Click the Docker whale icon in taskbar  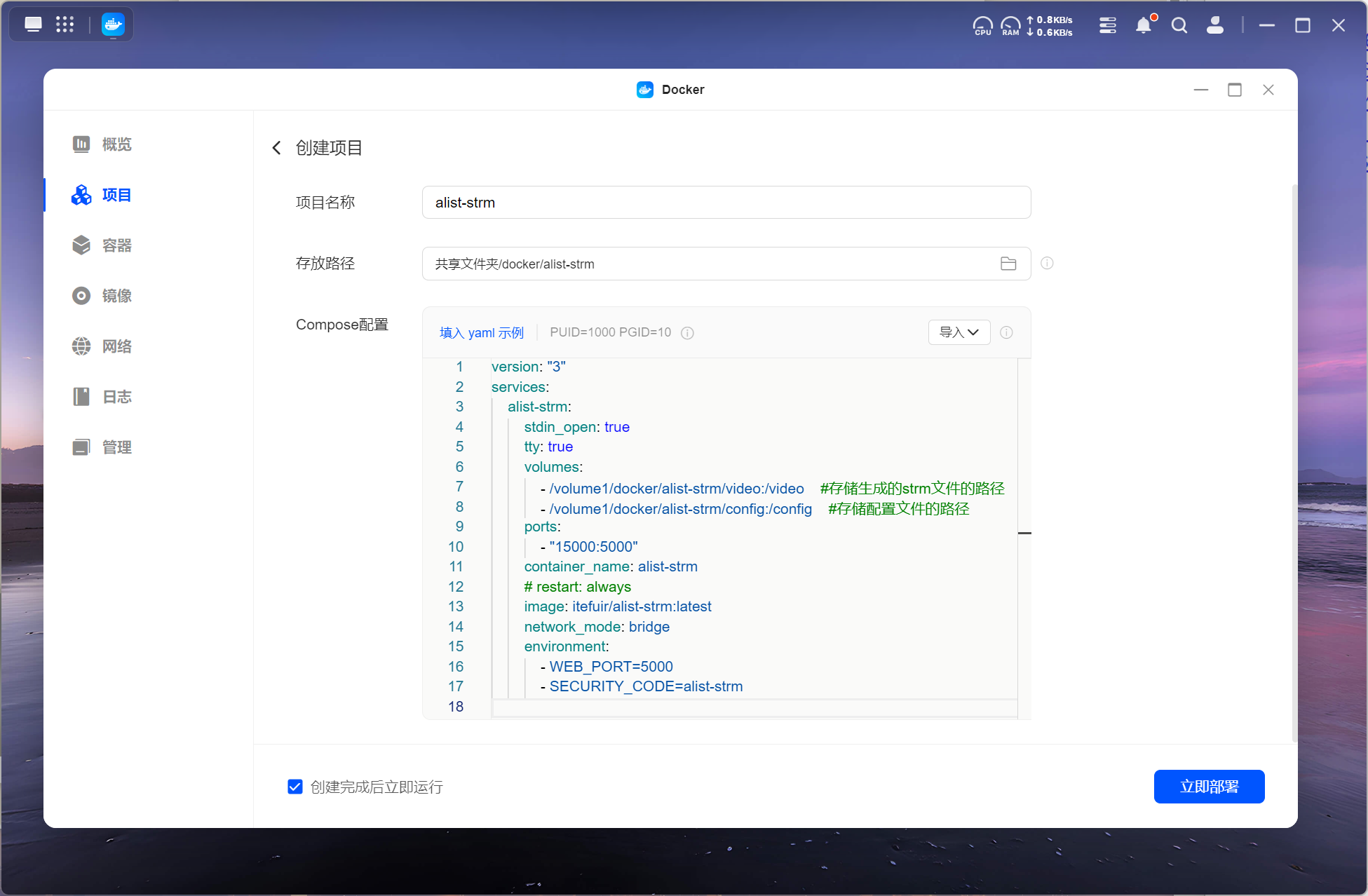coord(112,25)
